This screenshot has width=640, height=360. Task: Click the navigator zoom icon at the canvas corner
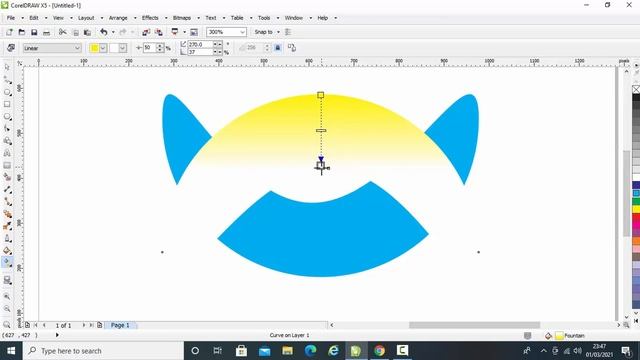point(627,325)
